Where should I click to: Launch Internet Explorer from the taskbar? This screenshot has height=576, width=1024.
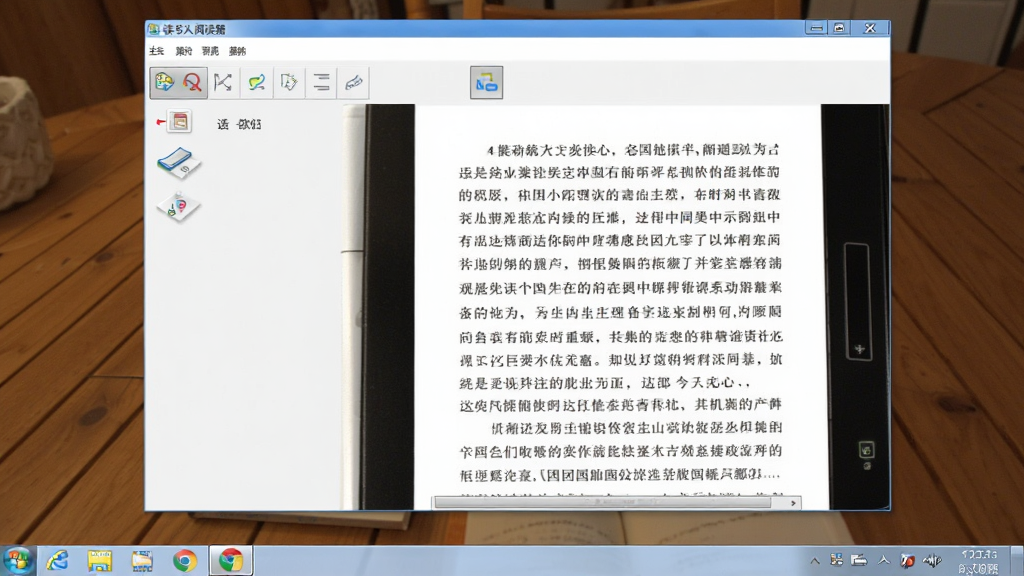(57, 560)
